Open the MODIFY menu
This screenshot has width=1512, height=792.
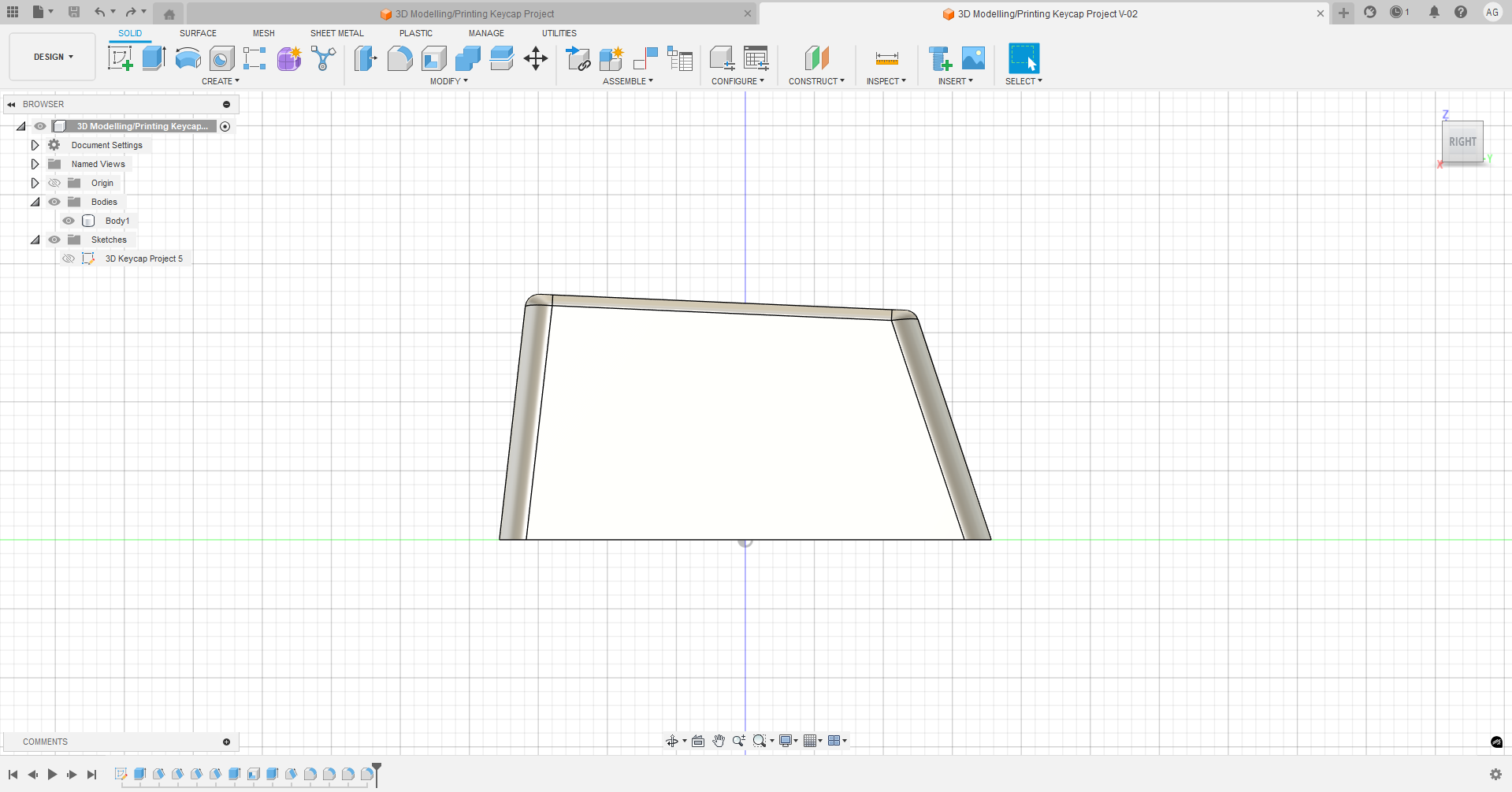(448, 81)
